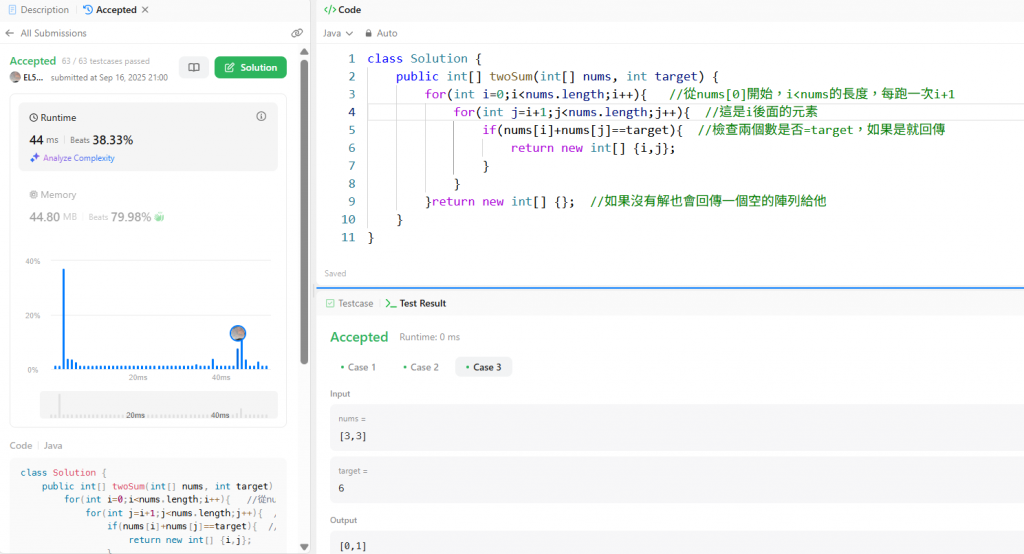Click the history icon on Accepted tab
This screenshot has height=554, width=1024.
coord(88,10)
